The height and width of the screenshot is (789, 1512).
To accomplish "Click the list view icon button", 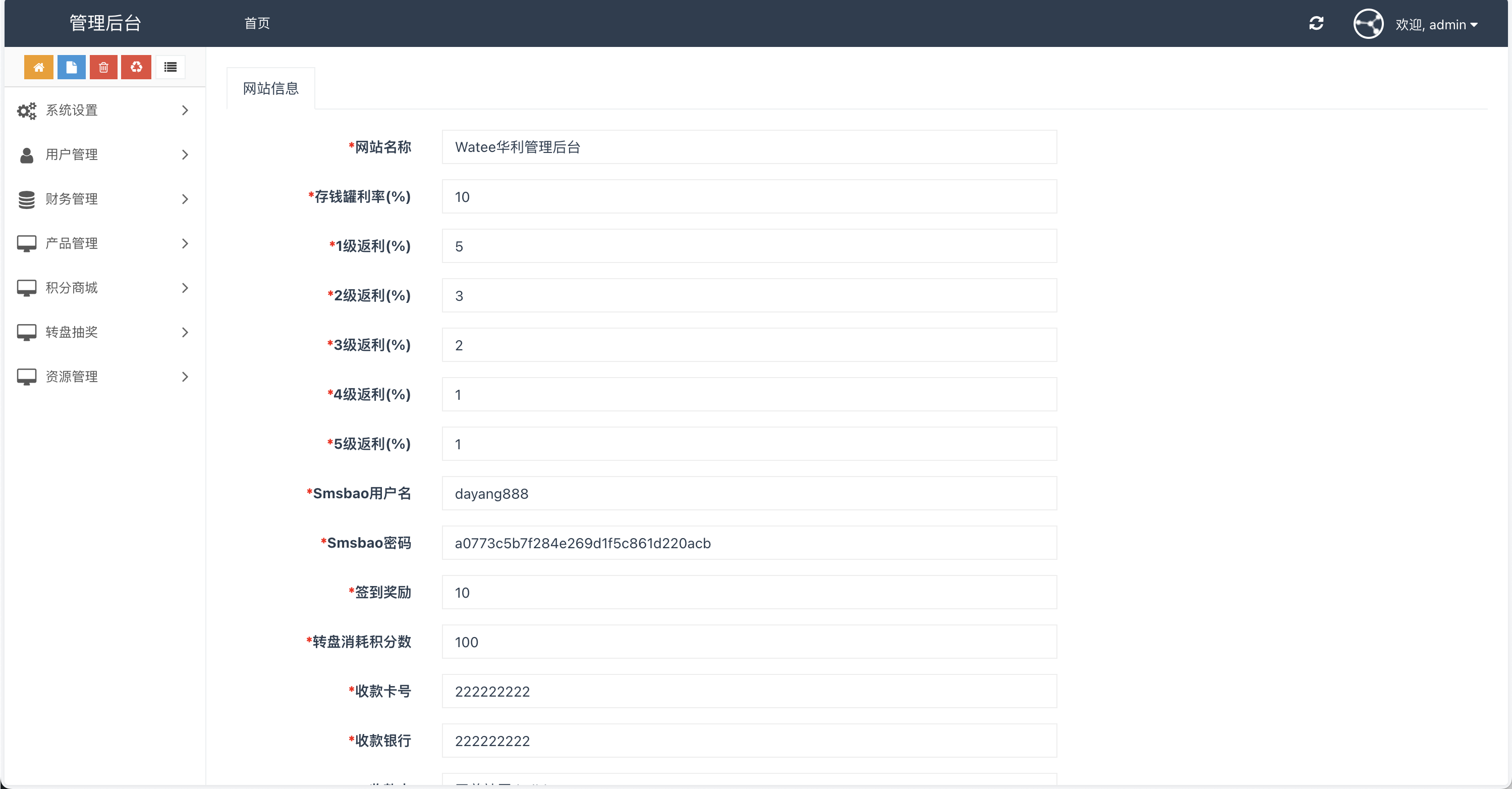I will 170,67.
